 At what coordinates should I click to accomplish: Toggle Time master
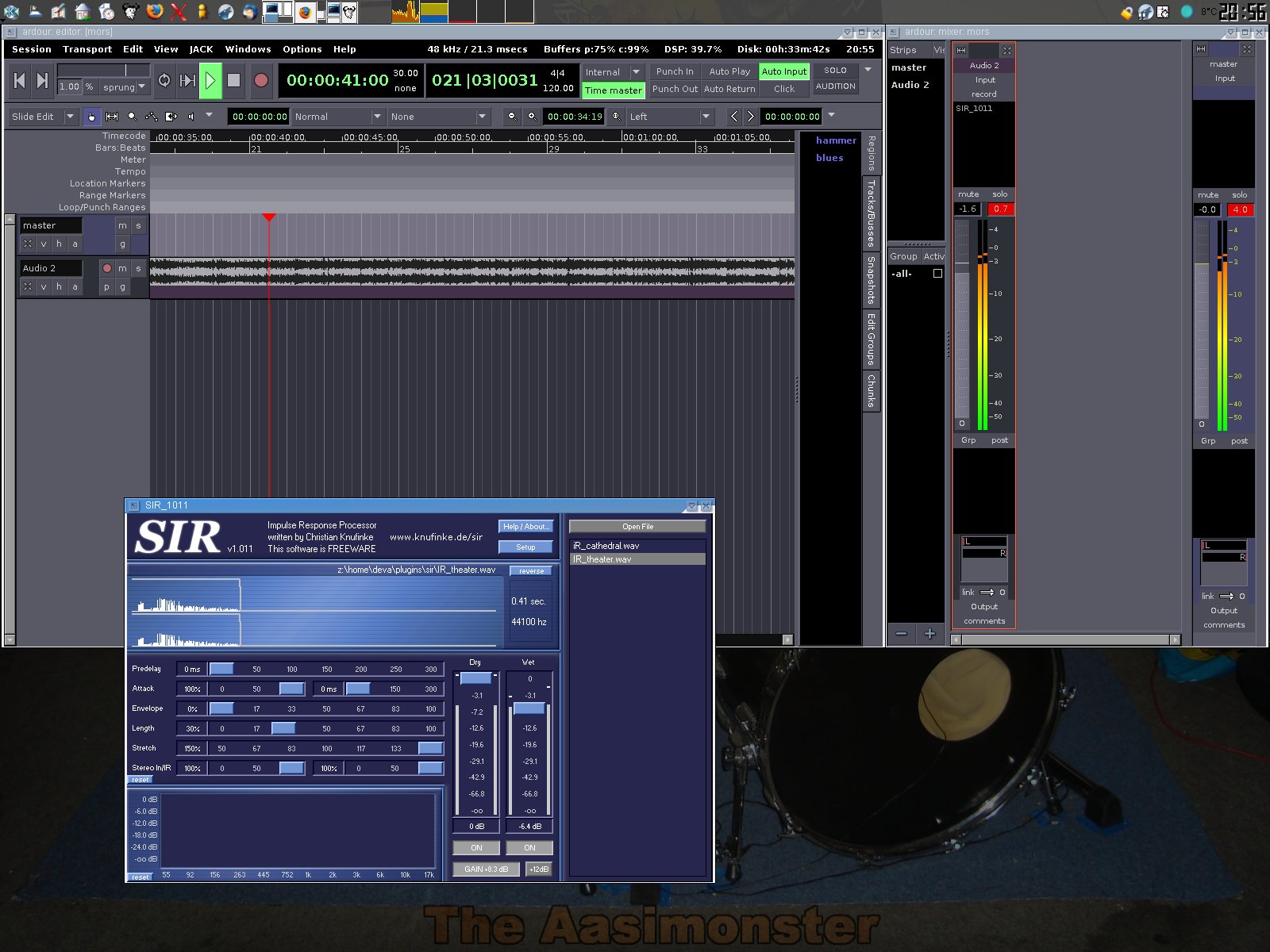[x=613, y=90]
